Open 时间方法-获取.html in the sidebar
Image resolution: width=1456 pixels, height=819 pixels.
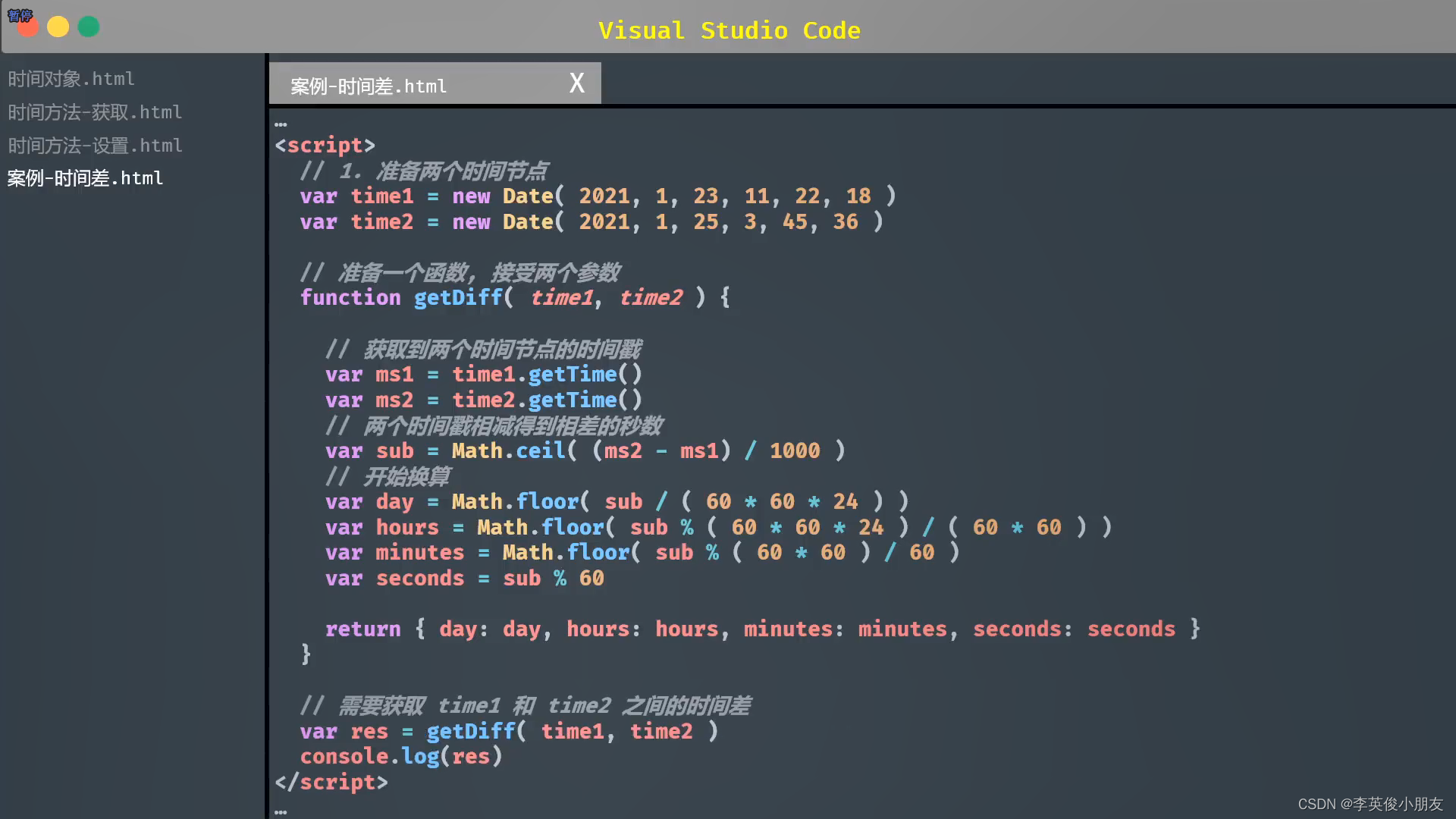point(95,112)
